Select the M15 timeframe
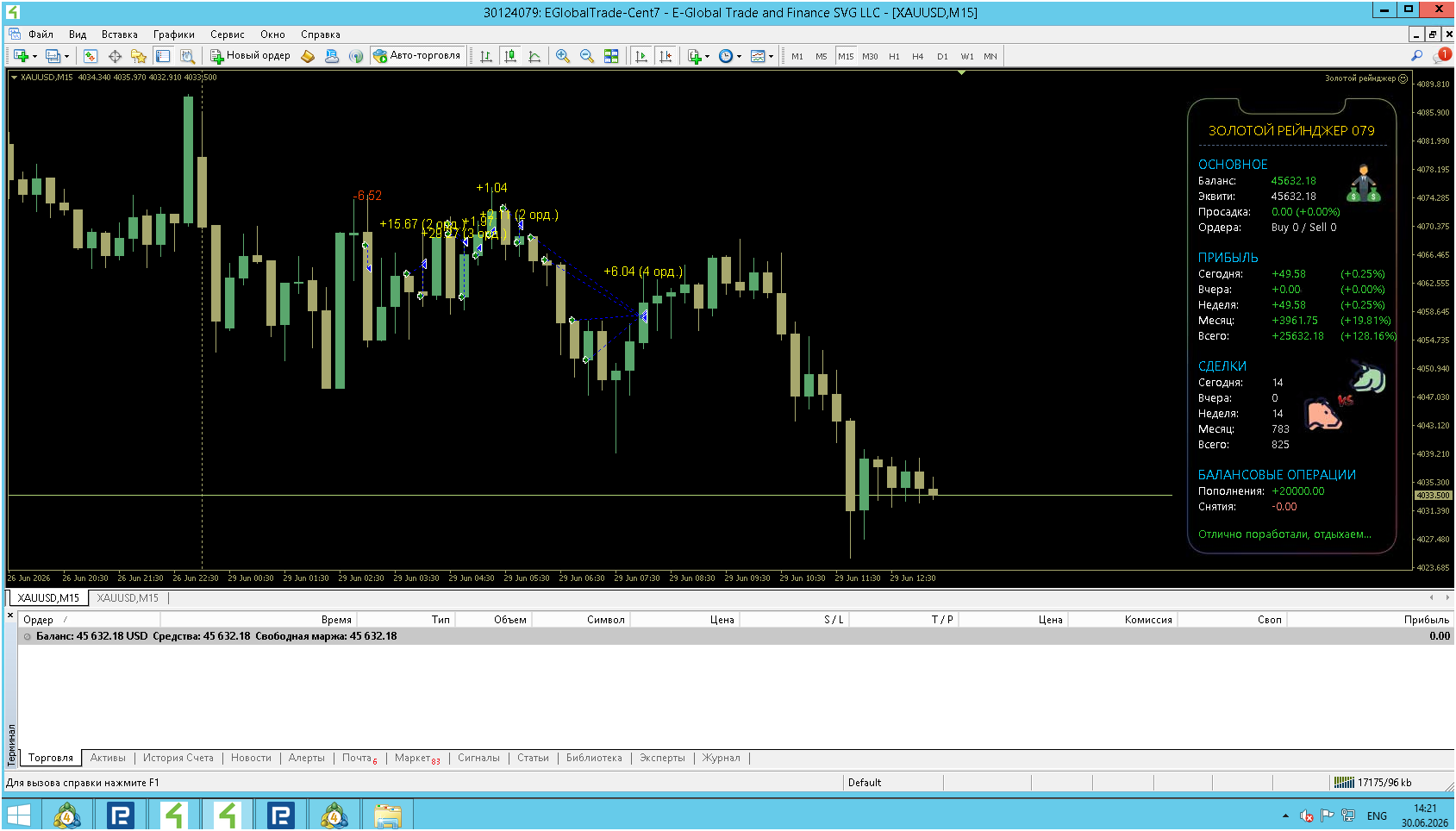Screen dimensions: 1456x831 tap(846, 57)
